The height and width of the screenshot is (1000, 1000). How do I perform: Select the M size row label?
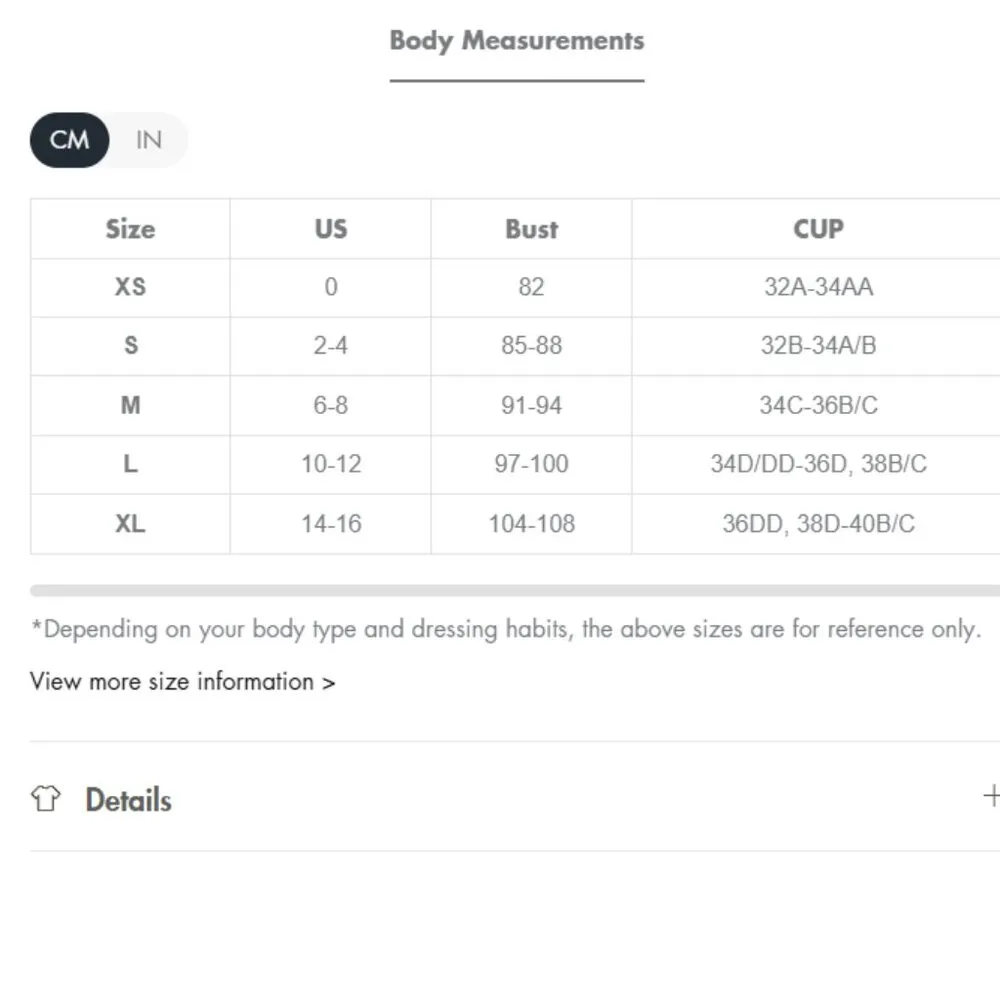[130, 405]
